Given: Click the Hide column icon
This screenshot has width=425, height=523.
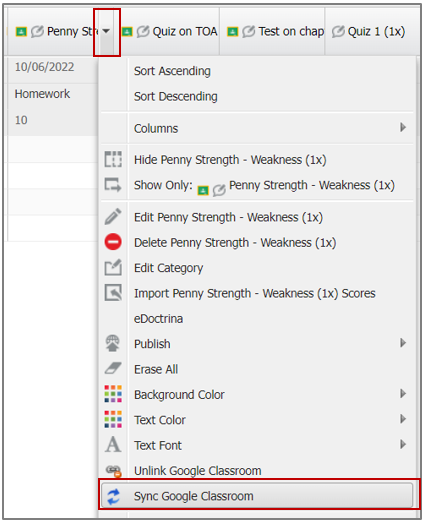Looking at the screenshot, I should (x=113, y=159).
